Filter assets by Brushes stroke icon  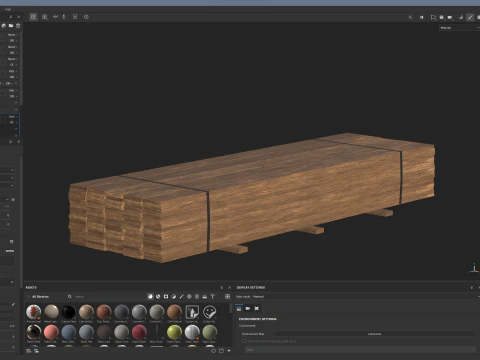point(182,296)
